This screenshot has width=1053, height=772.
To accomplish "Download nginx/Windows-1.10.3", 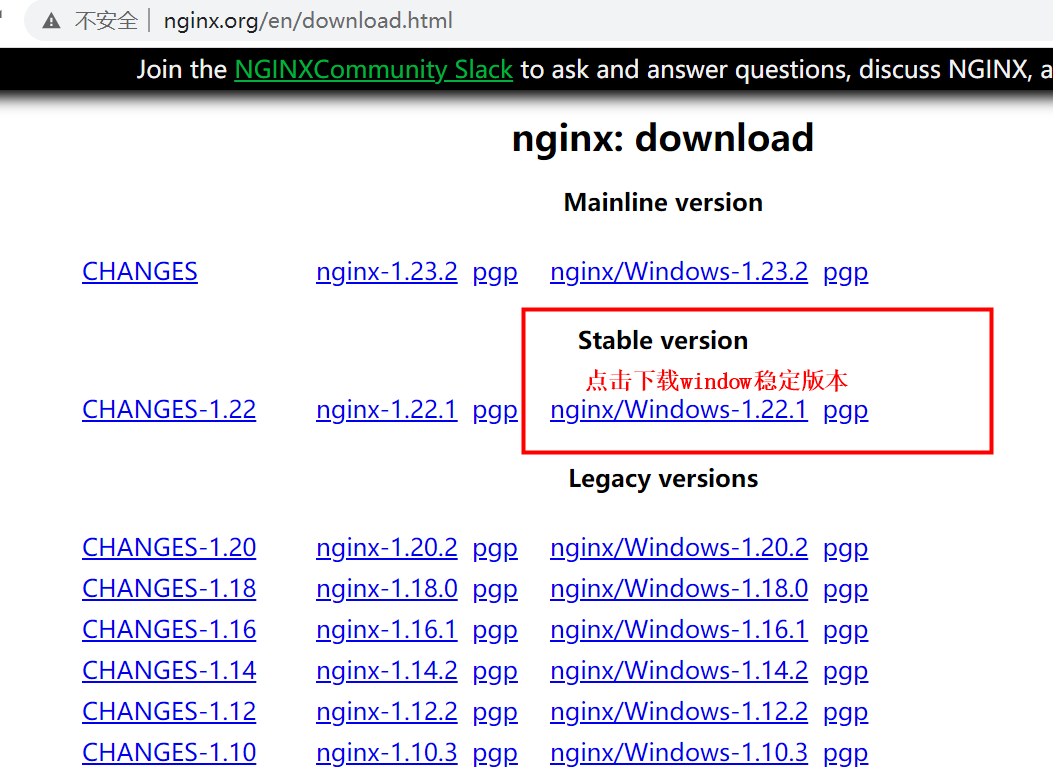I will click(x=679, y=753).
